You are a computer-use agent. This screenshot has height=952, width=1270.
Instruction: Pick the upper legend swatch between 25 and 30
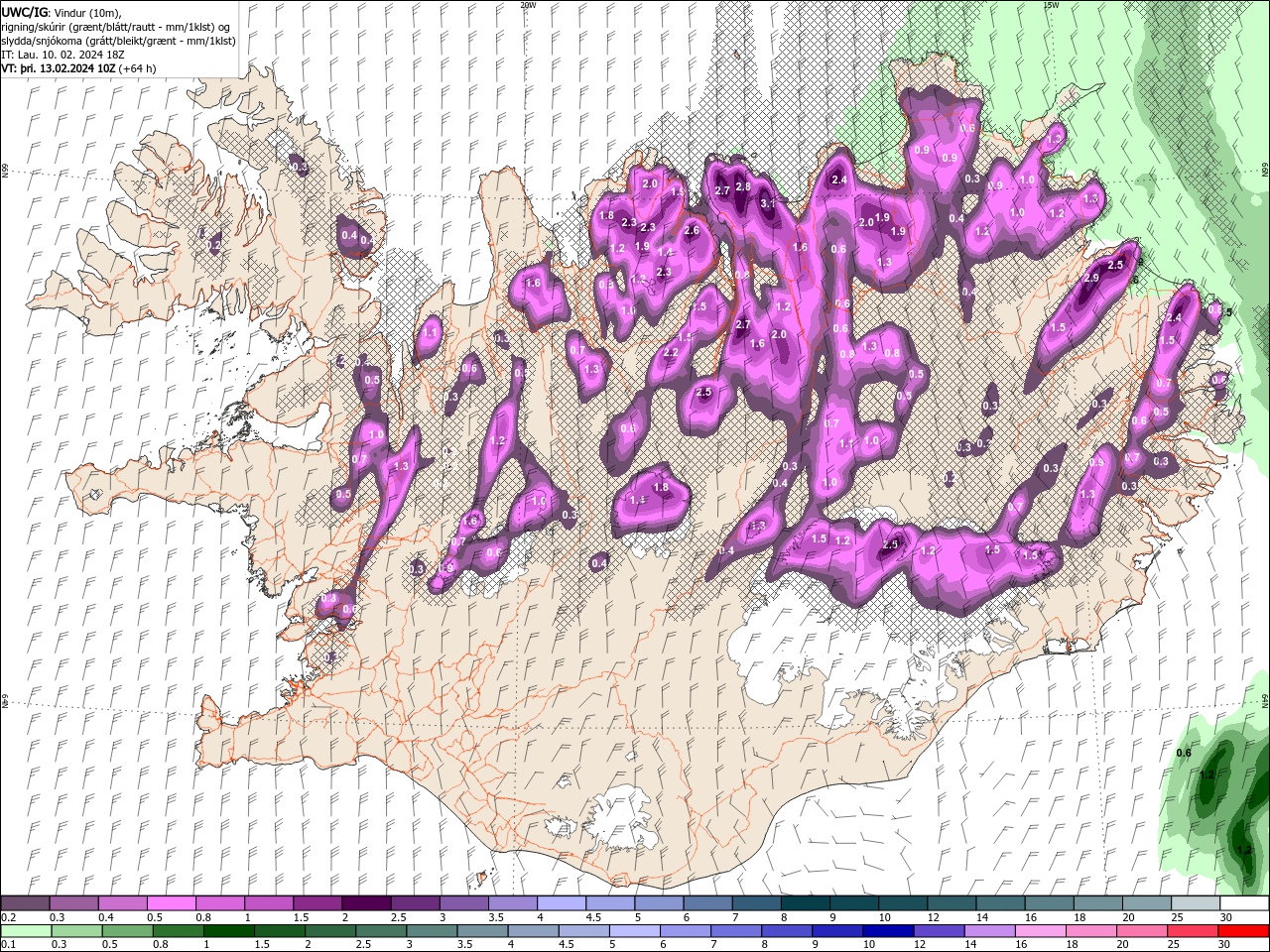click(1194, 903)
